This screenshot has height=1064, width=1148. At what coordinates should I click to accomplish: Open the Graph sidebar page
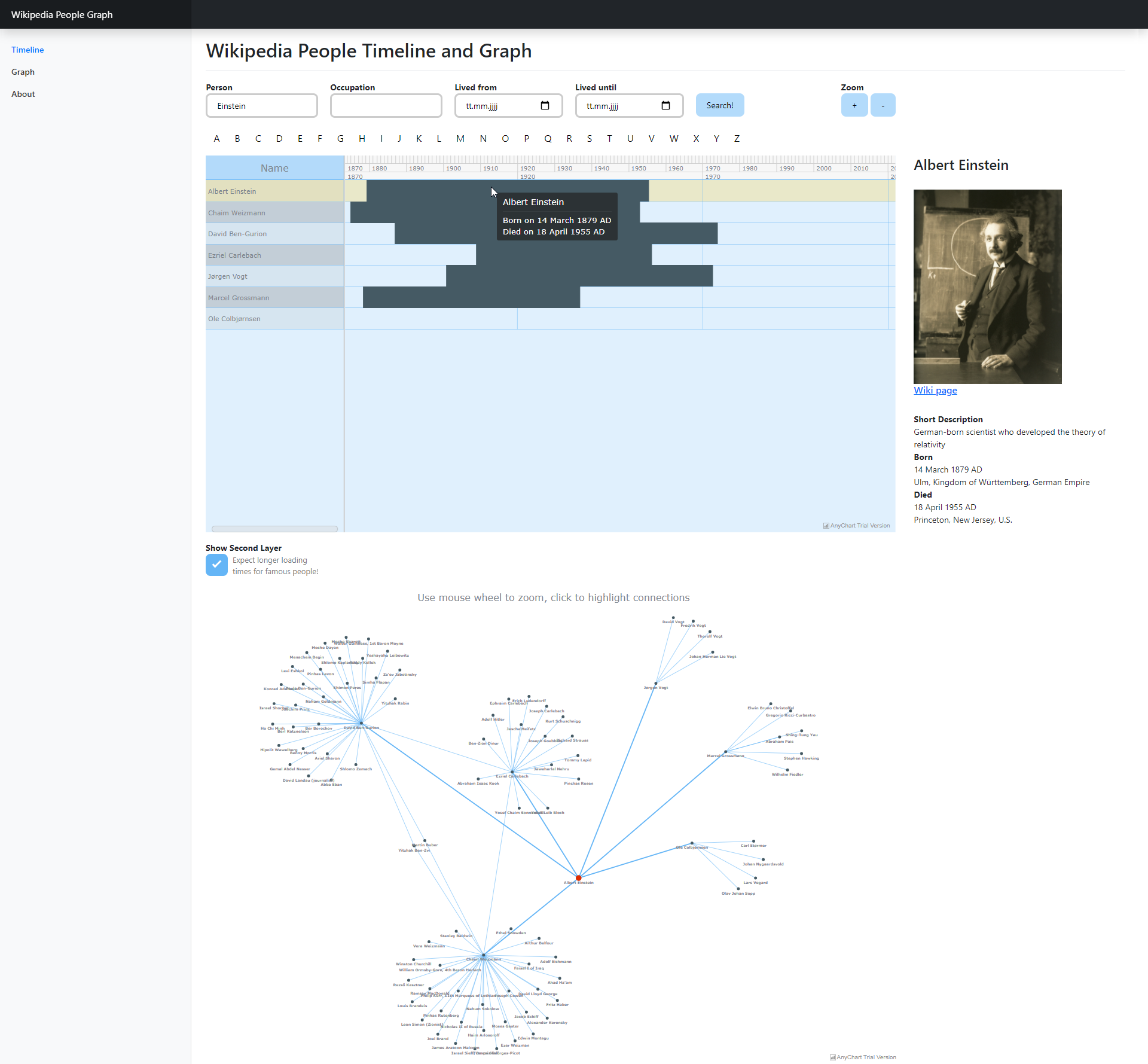pos(23,72)
